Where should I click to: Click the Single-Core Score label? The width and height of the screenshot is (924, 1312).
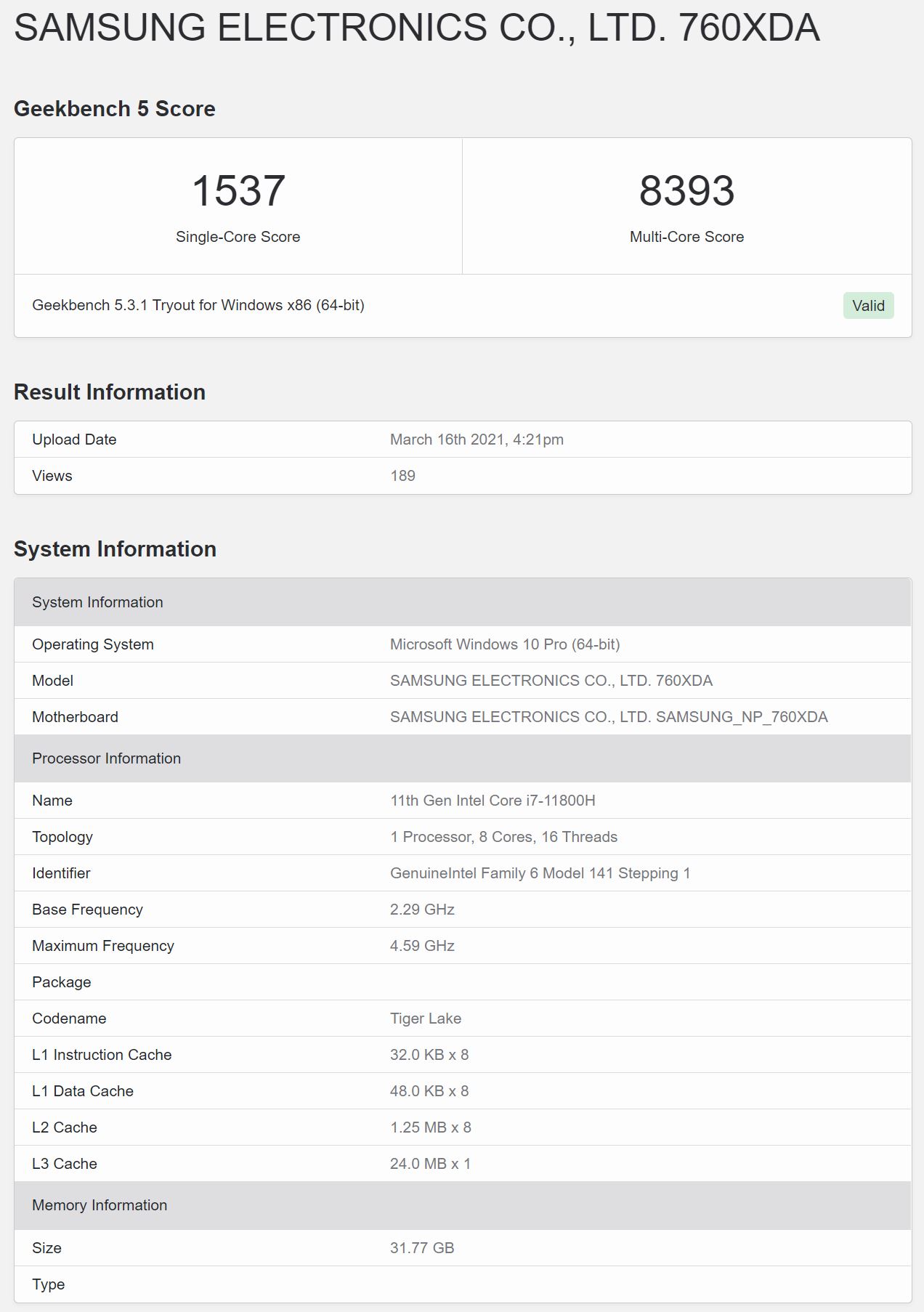238,237
